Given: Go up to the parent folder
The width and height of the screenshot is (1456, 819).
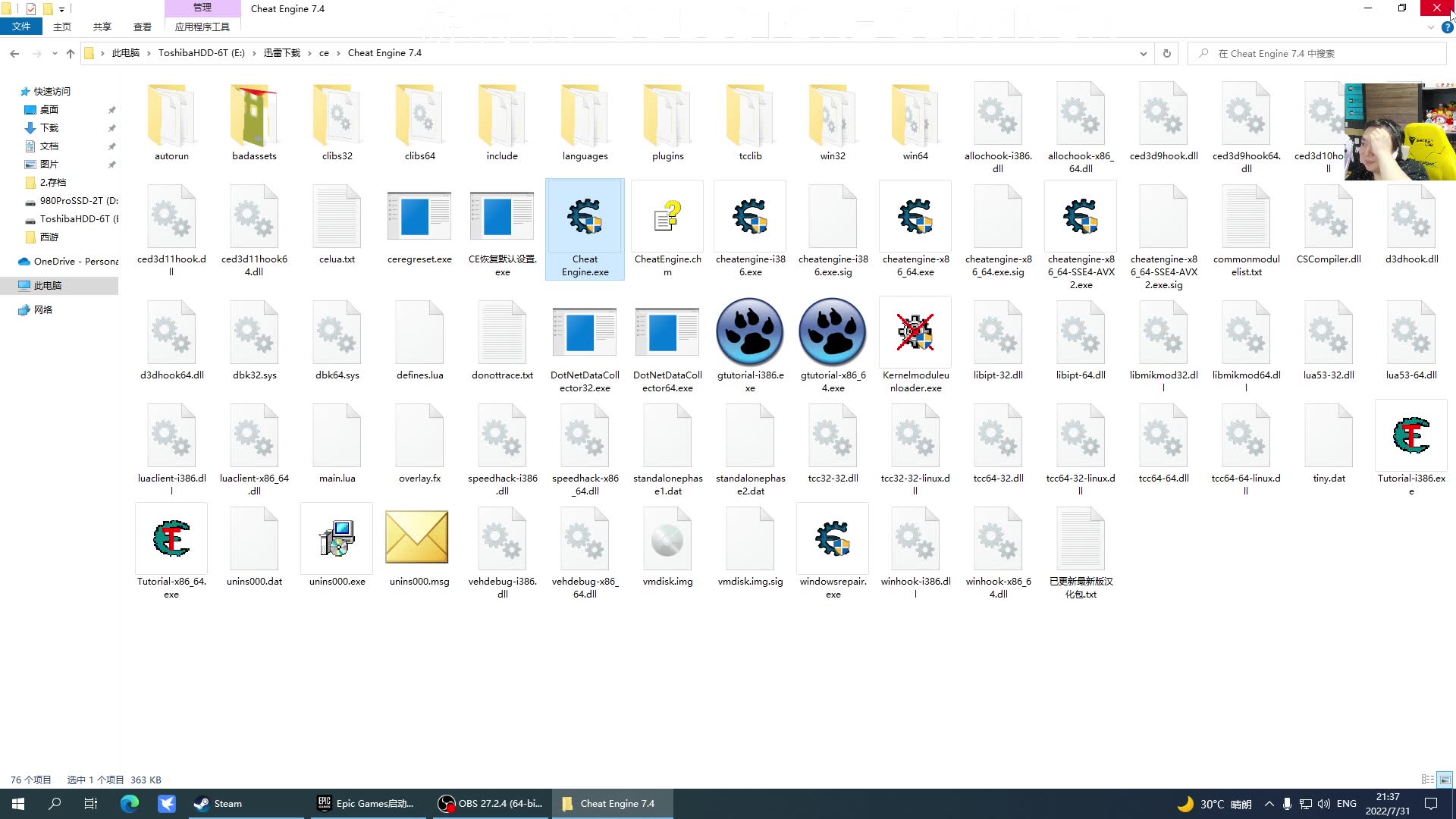Looking at the screenshot, I should 71,53.
